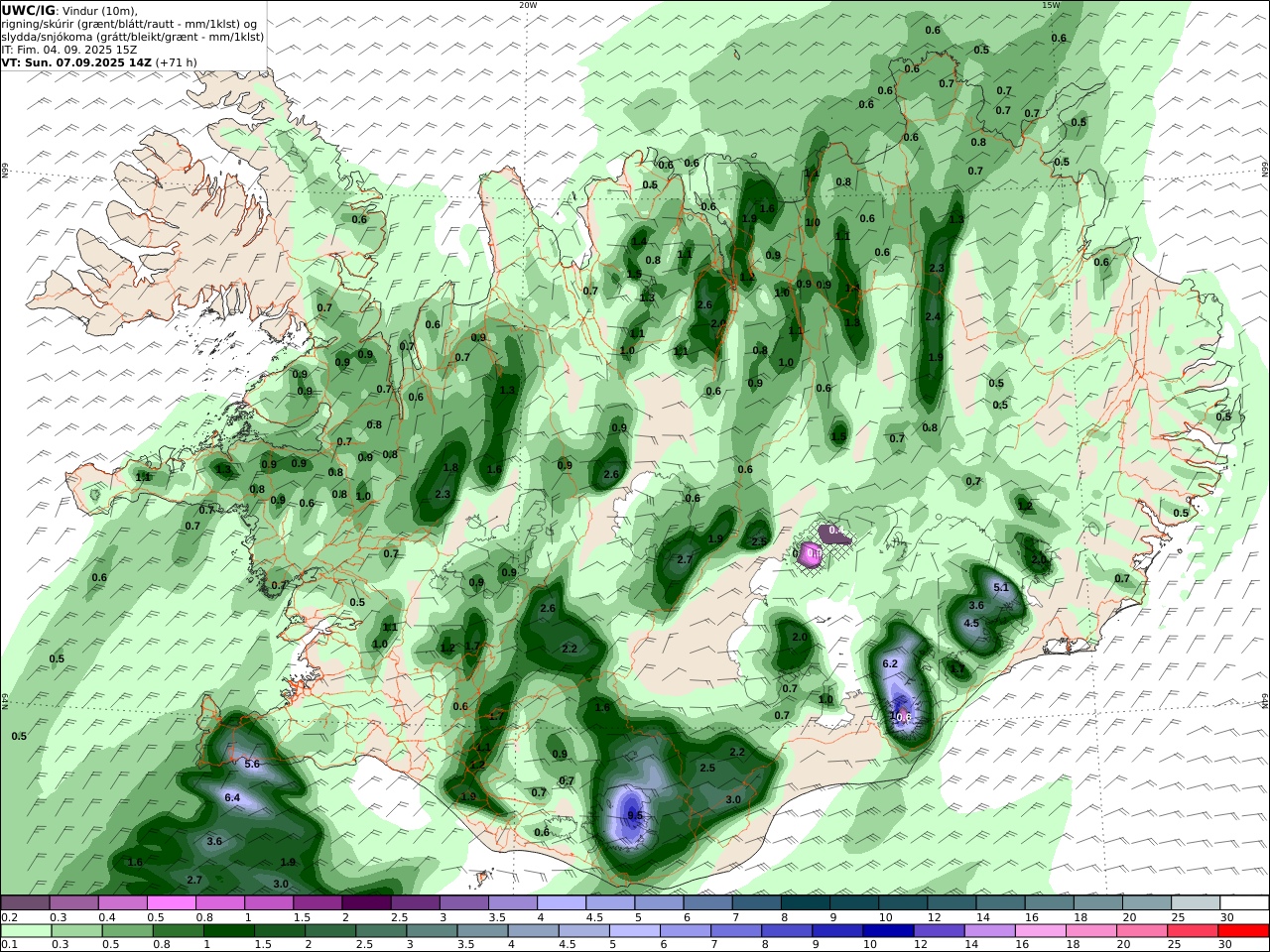
Task: Select the rain legend swatch labeled 4.5
Action: (x=583, y=931)
